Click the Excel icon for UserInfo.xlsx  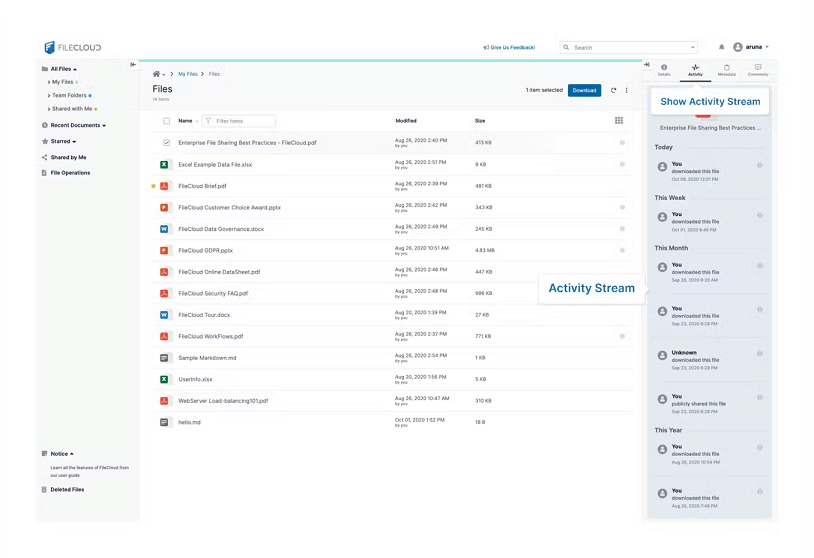pyautogui.click(x=164, y=379)
